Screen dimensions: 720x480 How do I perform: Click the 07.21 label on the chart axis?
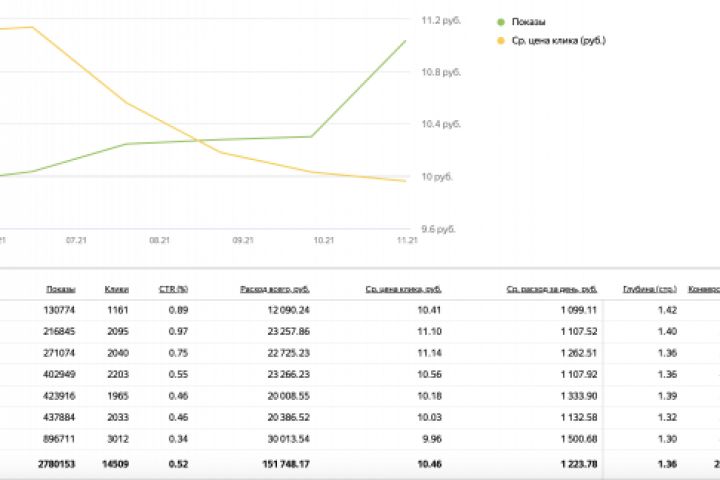[x=76, y=240]
